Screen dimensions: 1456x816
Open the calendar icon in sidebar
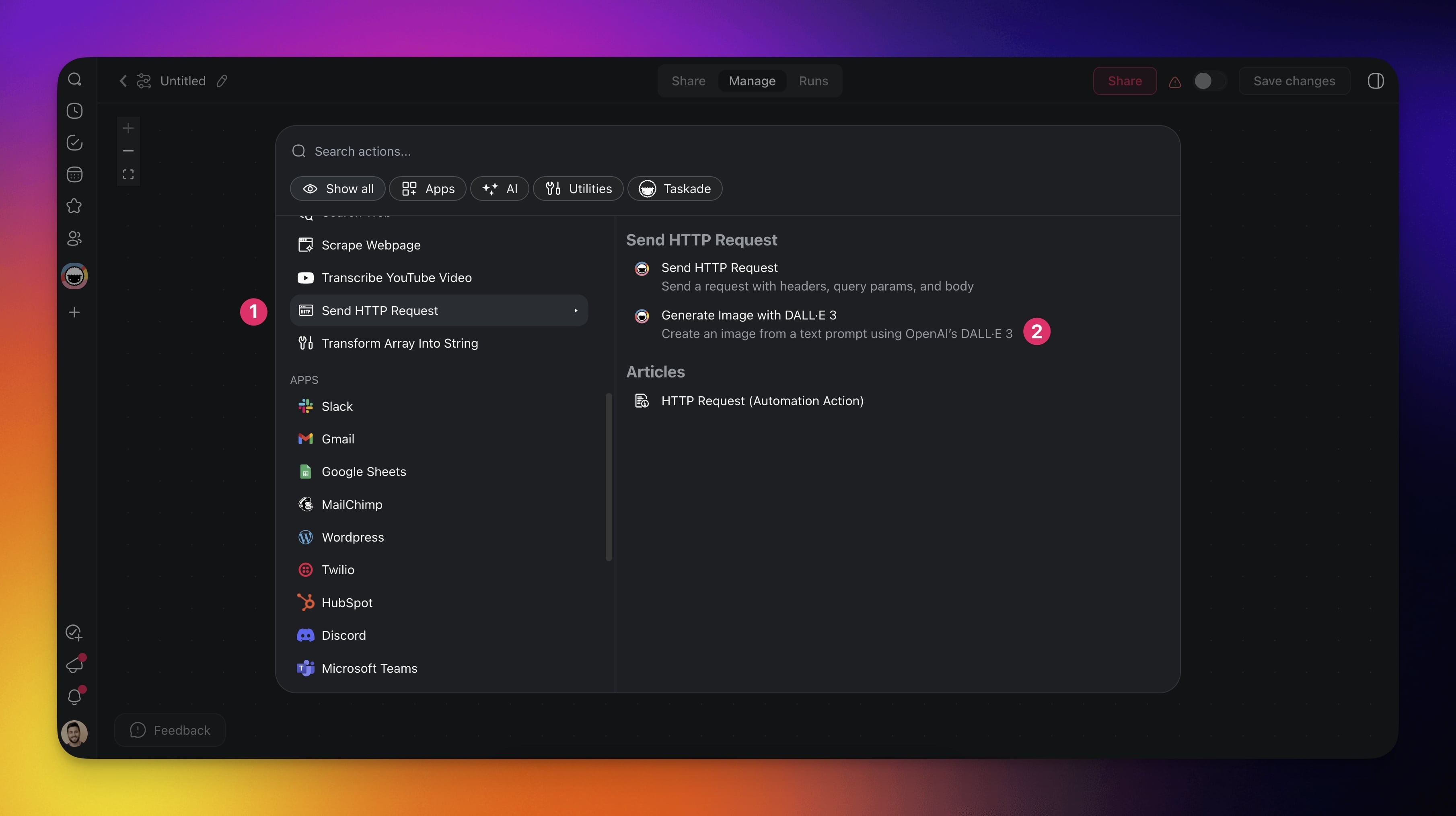coord(74,174)
